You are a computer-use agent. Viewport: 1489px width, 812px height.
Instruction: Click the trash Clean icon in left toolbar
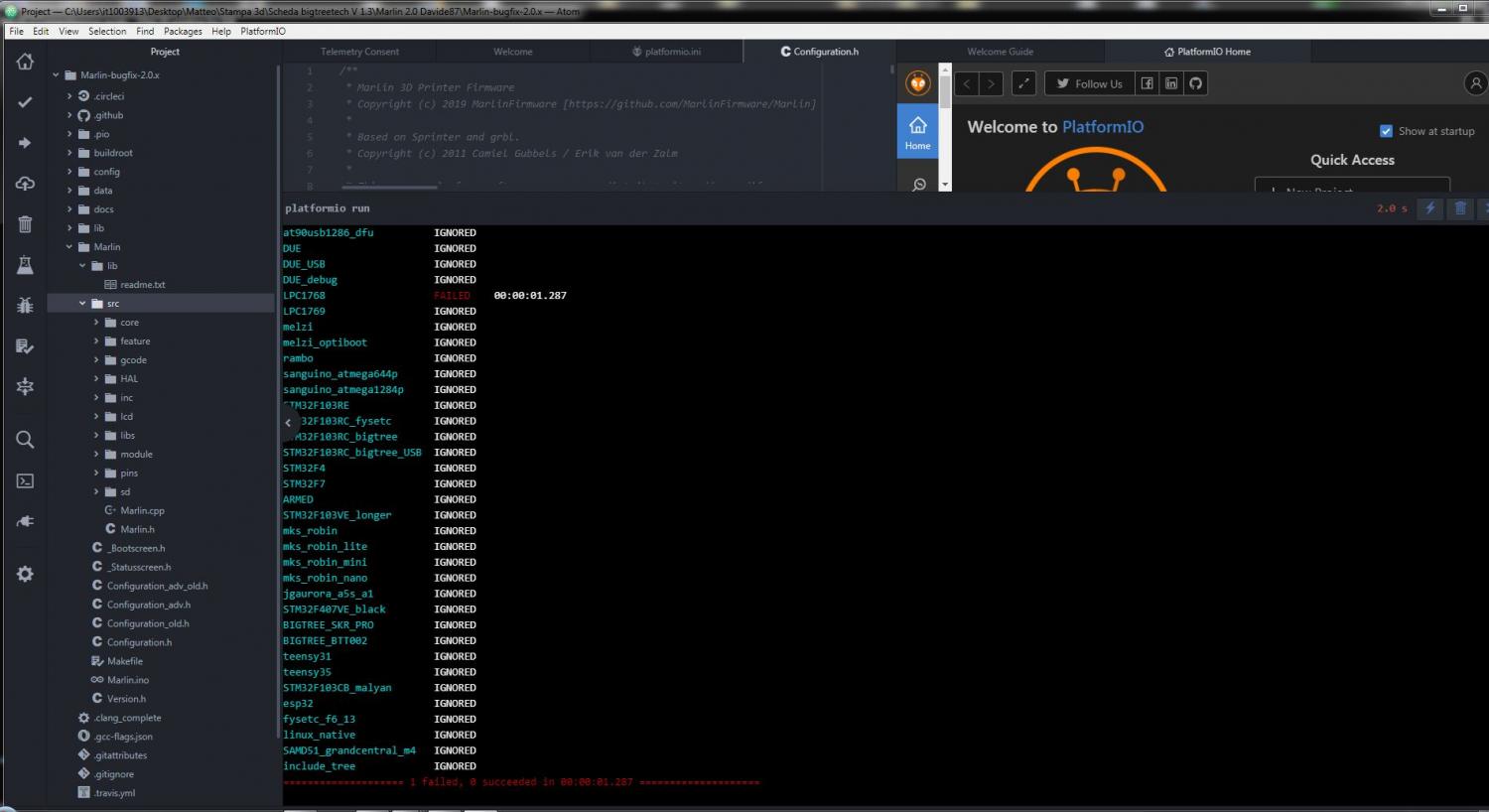25,224
